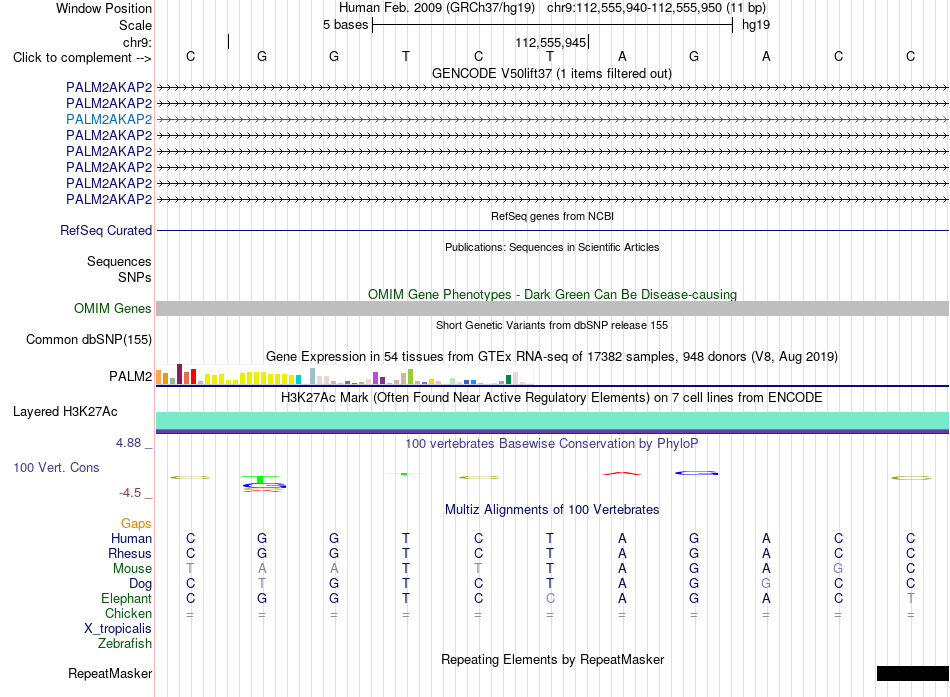Open H3K27Ac Mark ENCODE track title
Screen dimensions: 950x697
pyautogui.click(x=552, y=398)
